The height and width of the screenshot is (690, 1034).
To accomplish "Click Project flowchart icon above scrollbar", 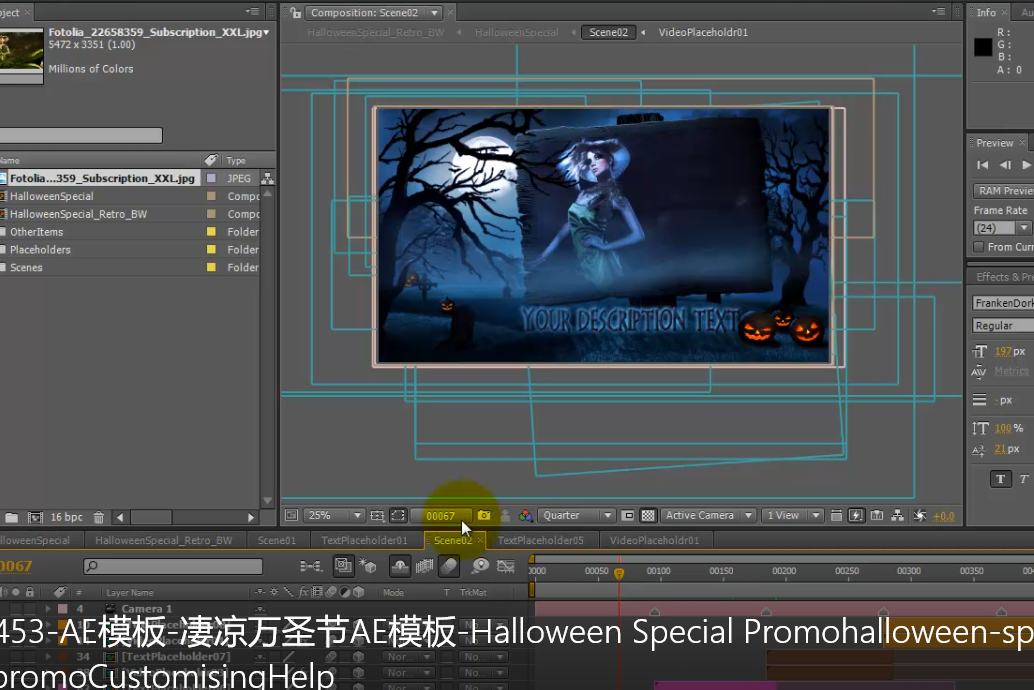I will pyautogui.click(x=267, y=178).
